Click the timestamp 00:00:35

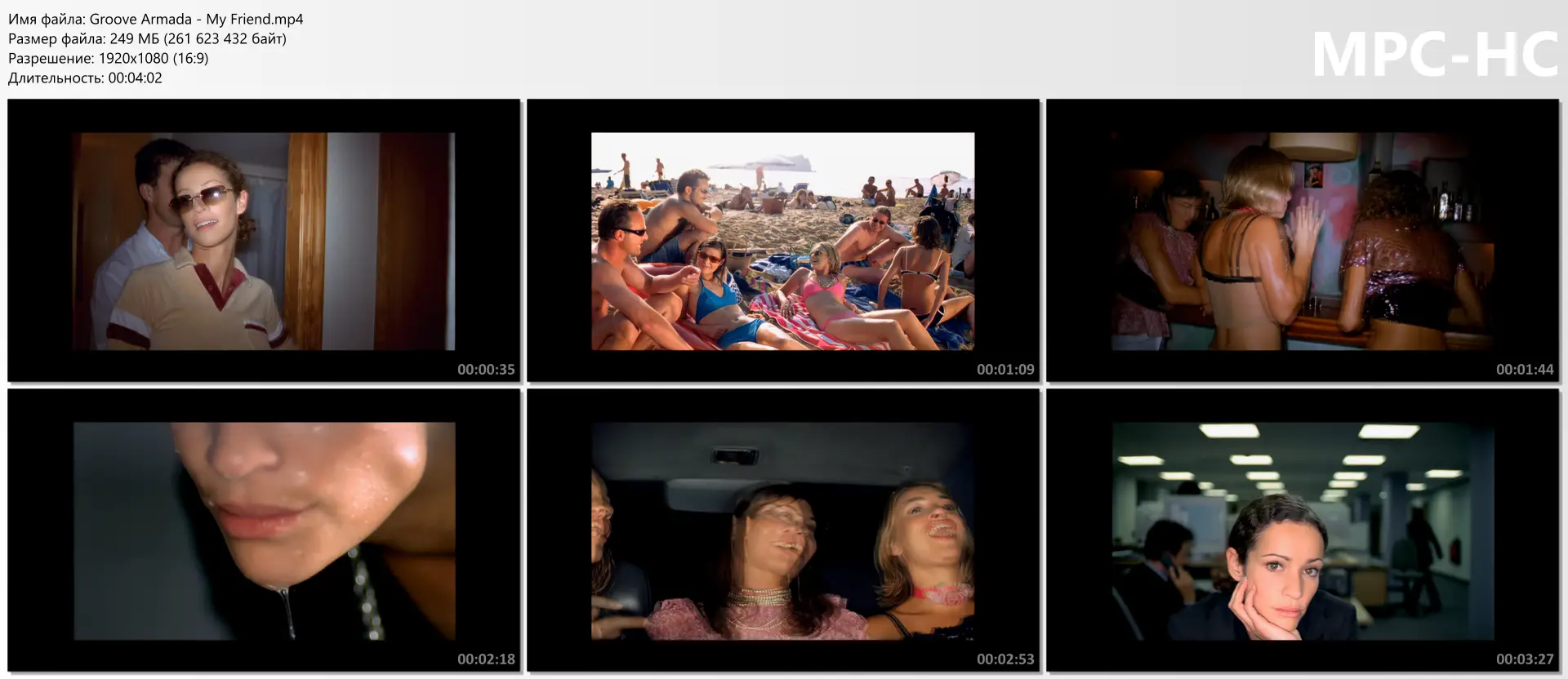486,369
